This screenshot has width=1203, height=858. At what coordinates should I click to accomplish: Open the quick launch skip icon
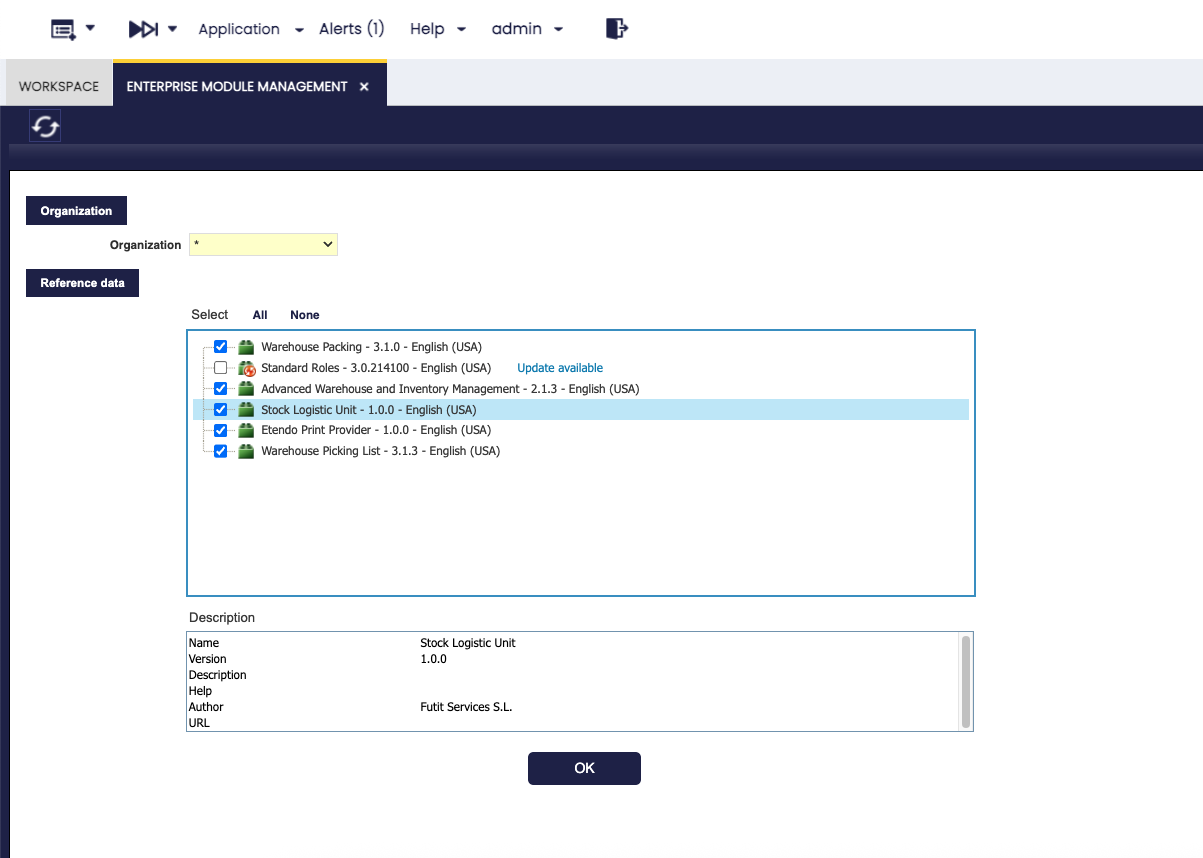143,29
